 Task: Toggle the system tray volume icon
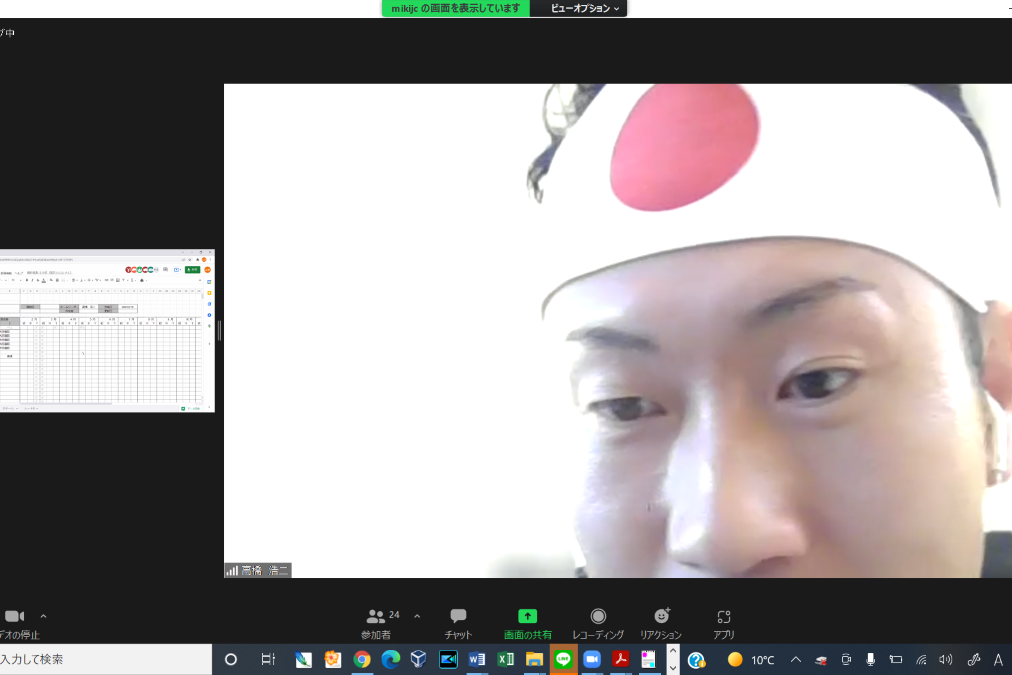[946, 659]
